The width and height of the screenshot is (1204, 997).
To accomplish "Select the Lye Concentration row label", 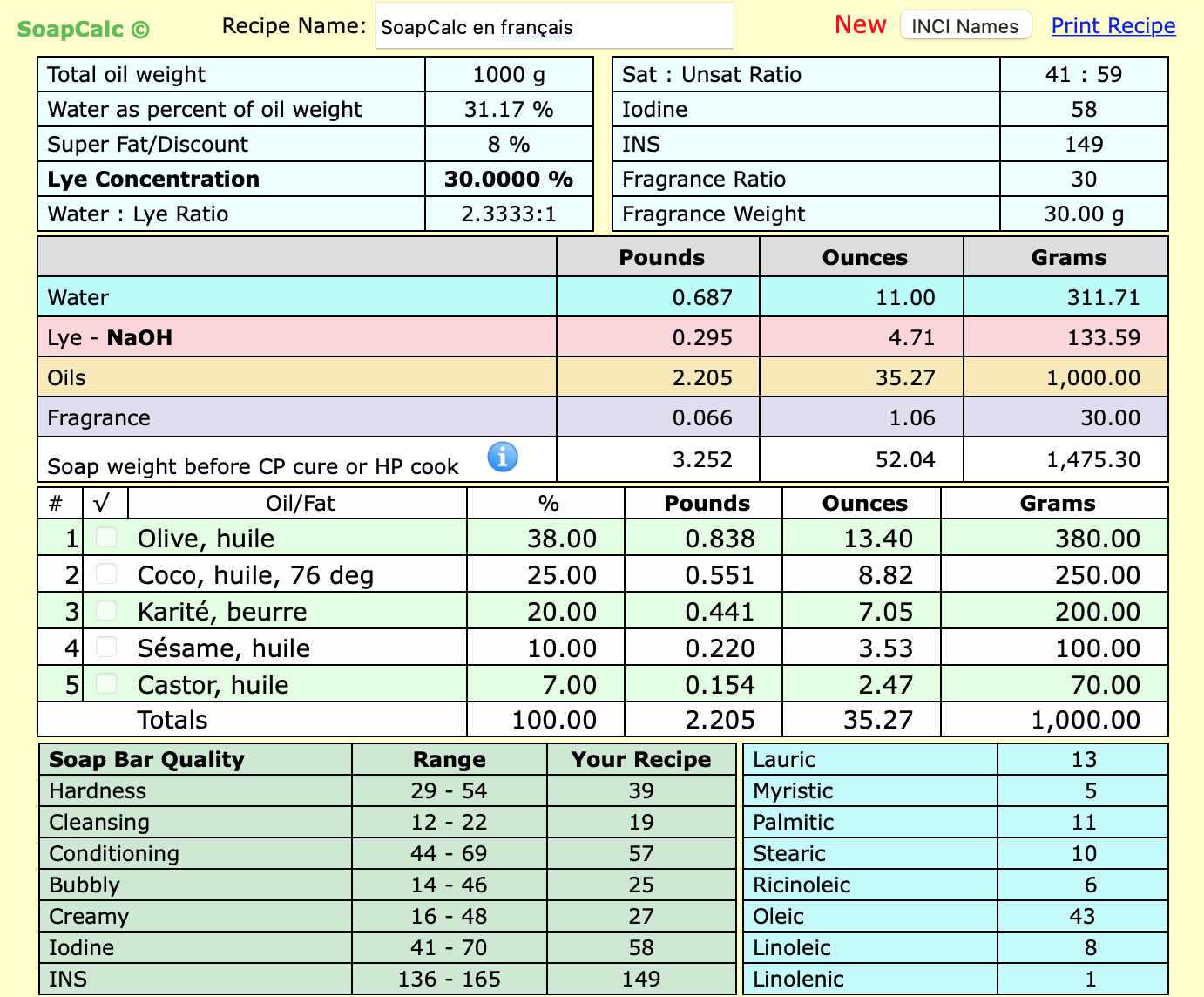I will (153, 180).
